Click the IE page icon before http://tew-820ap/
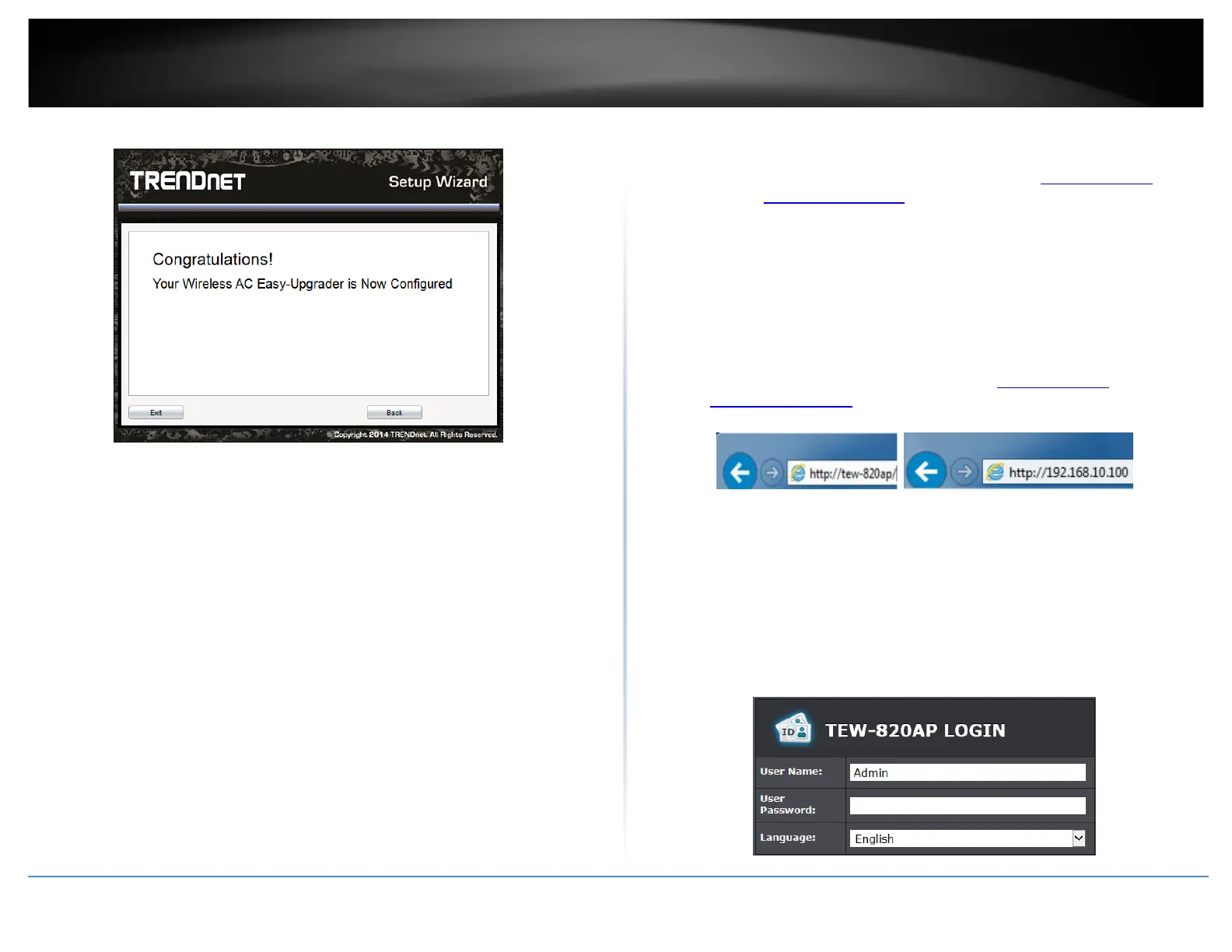Image resolution: width=1232 pixels, height=952 pixels. pos(798,473)
